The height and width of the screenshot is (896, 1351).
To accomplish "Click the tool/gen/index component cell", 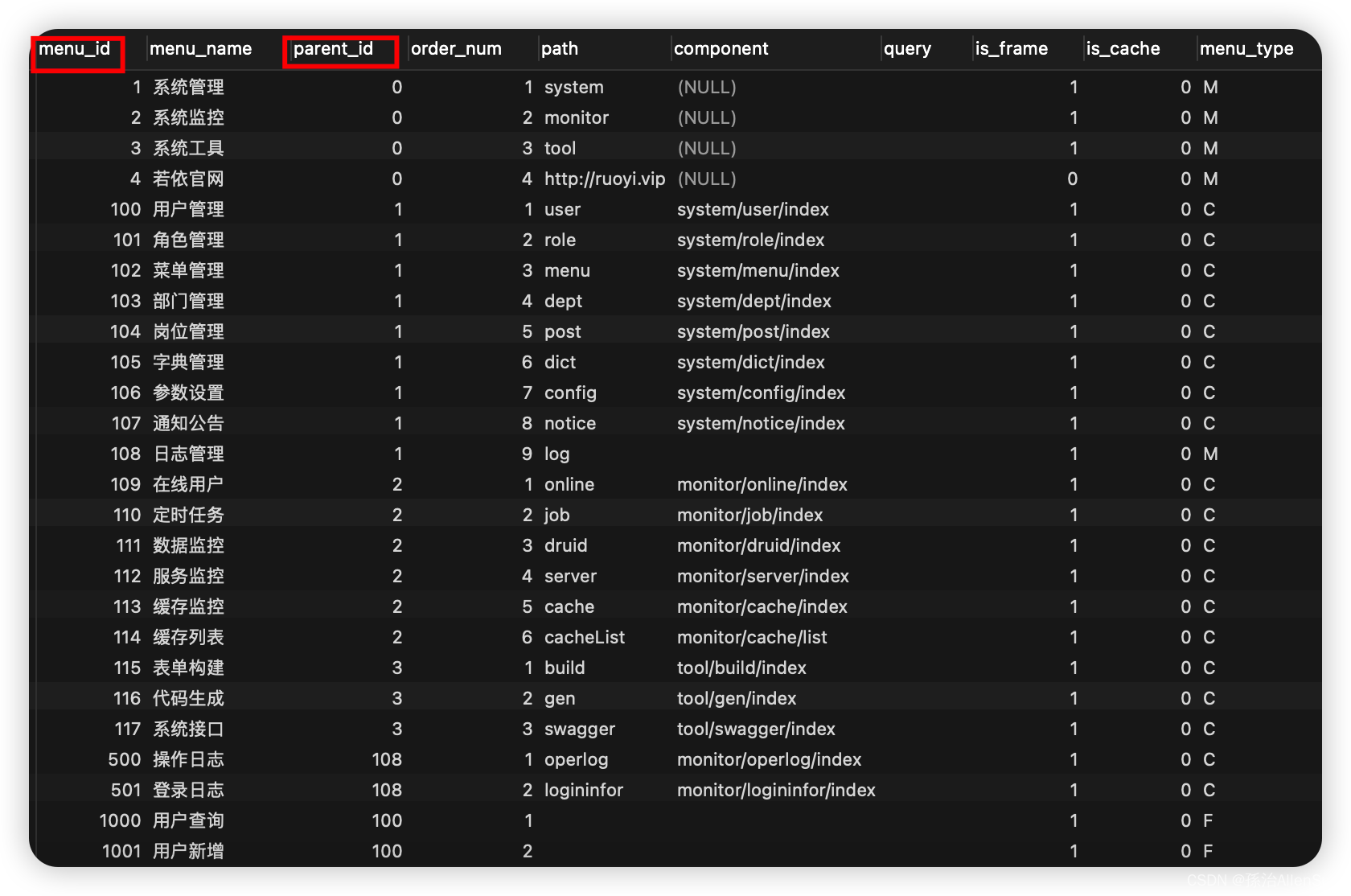I will [737, 698].
